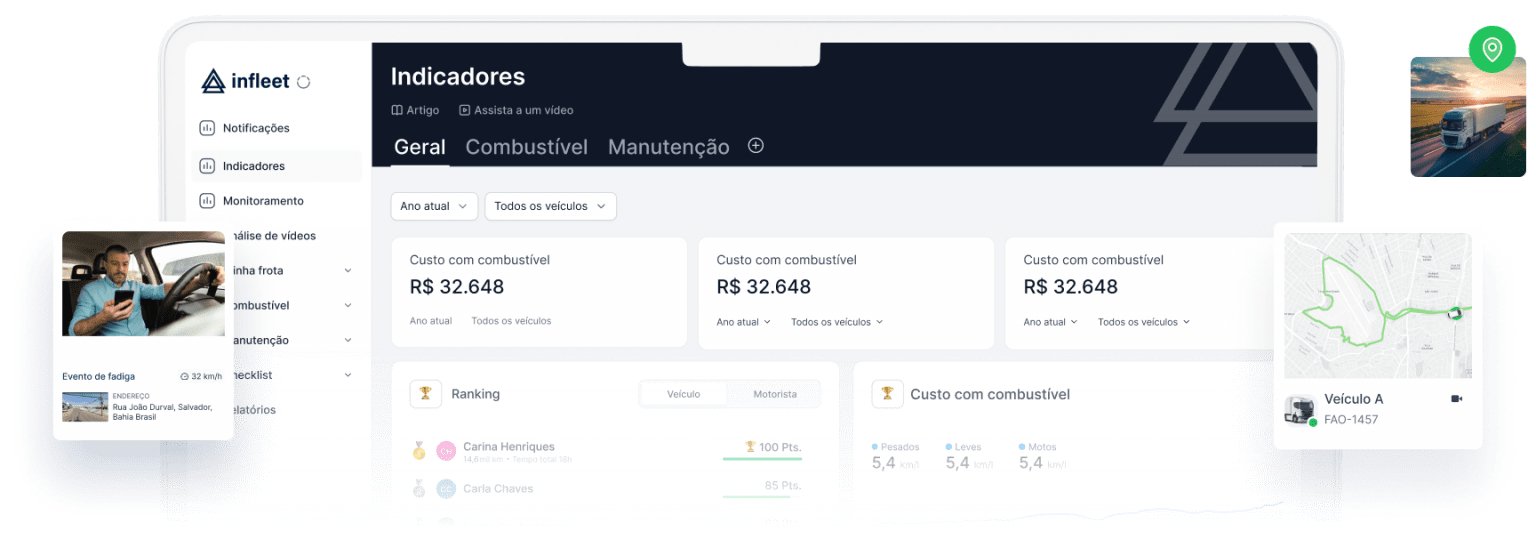
Task: Expand the Manutenção sidebar section
Action: 347,340
